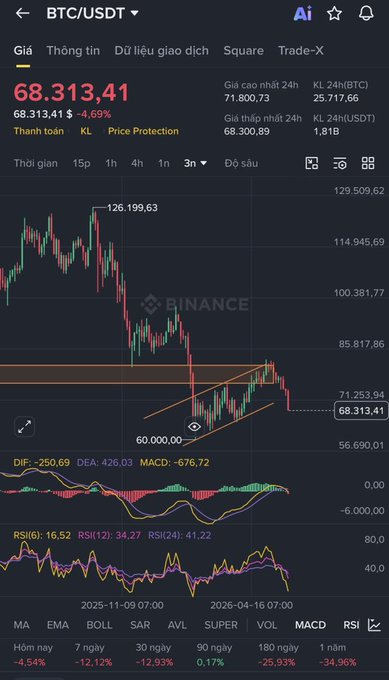Toggle the RSI indicator

point(351,625)
